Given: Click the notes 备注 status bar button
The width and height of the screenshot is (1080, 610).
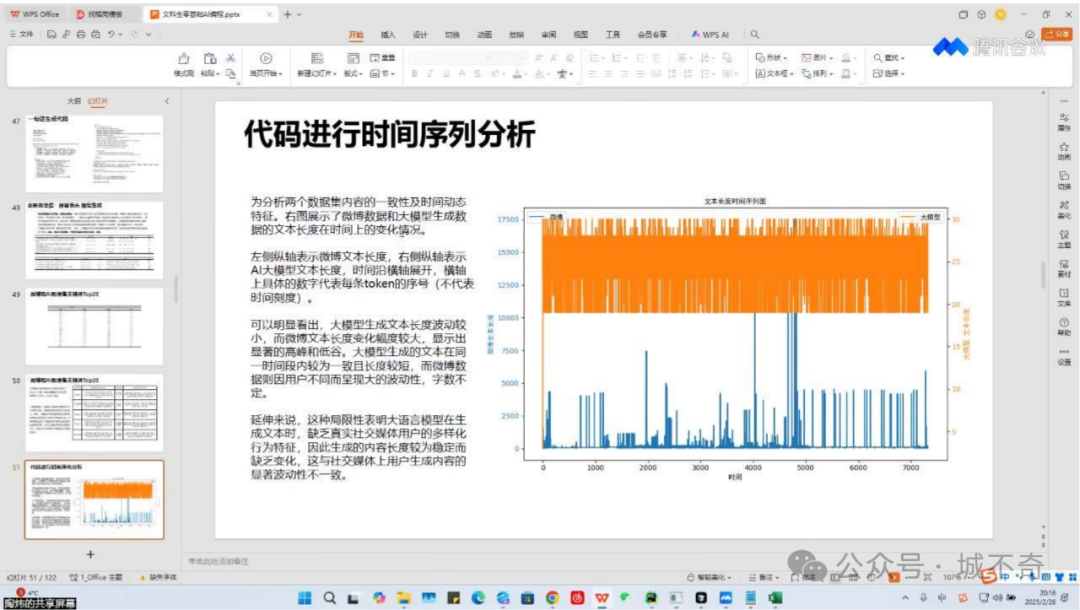Looking at the screenshot, I should (764, 577).
